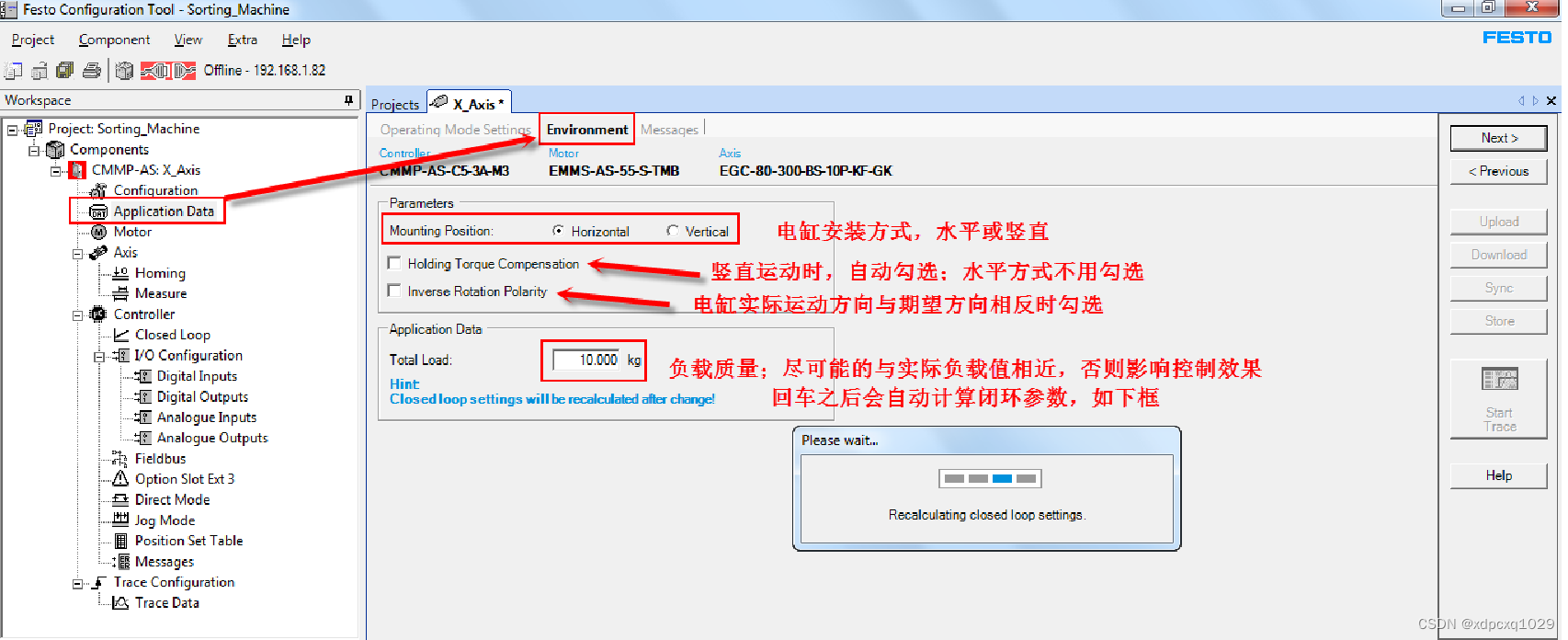Click the new project toolbar icon
This screenshot has width=1568, height=640.
click(13, 71)
